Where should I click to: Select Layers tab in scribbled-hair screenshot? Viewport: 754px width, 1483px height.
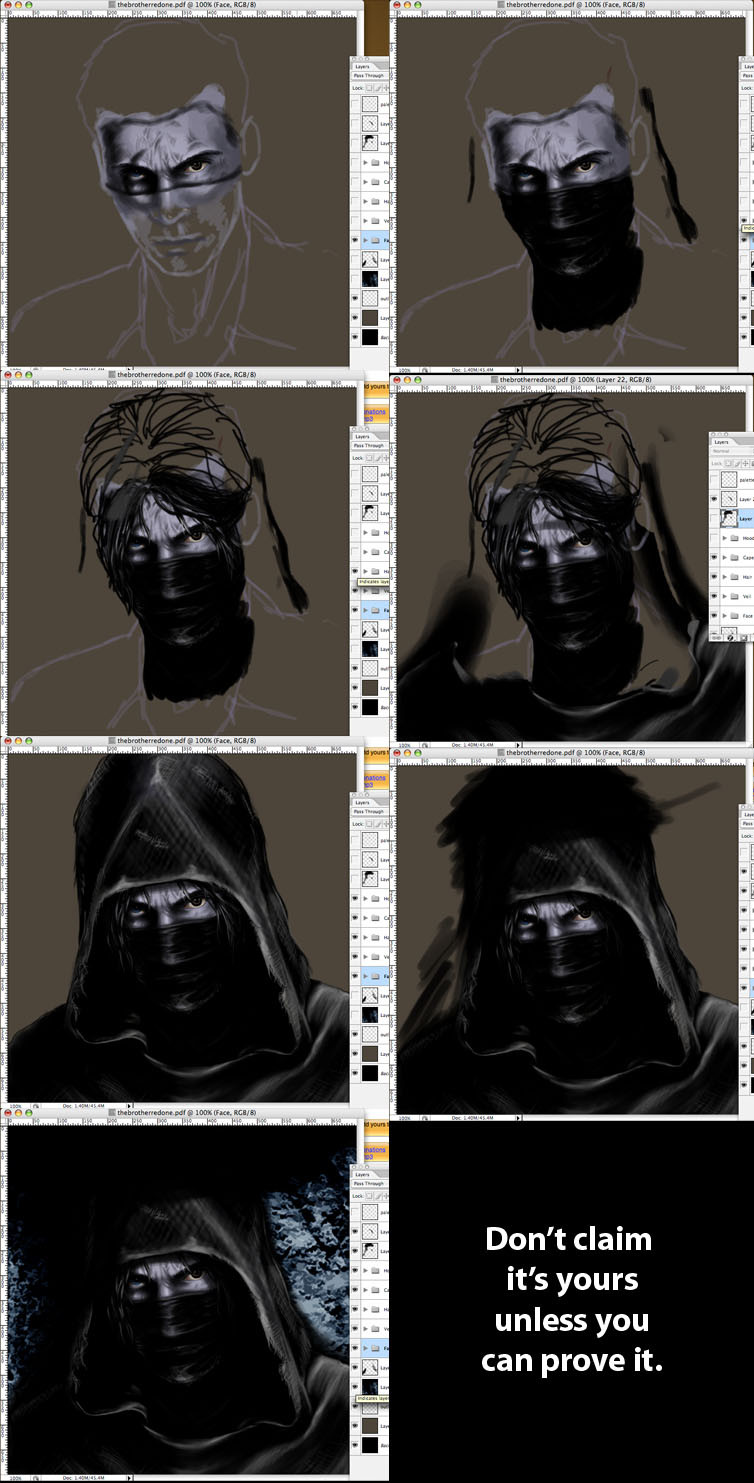click(x=363, y=437)
